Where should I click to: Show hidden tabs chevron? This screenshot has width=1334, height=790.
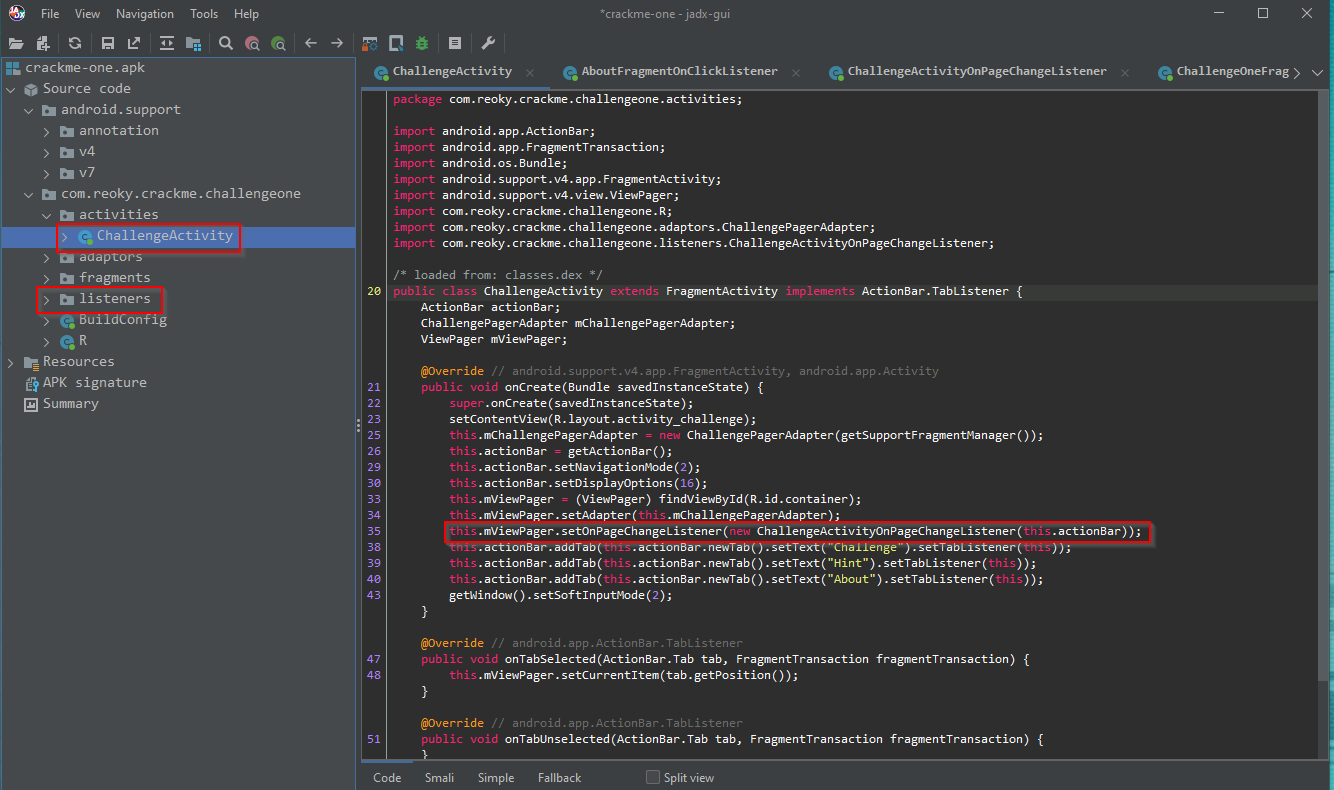pyautogui.click(x=1297, y=72)
